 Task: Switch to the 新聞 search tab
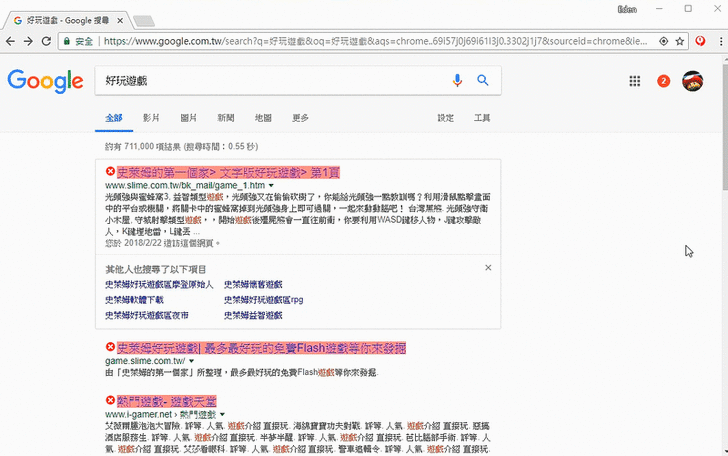pos(226,118)
